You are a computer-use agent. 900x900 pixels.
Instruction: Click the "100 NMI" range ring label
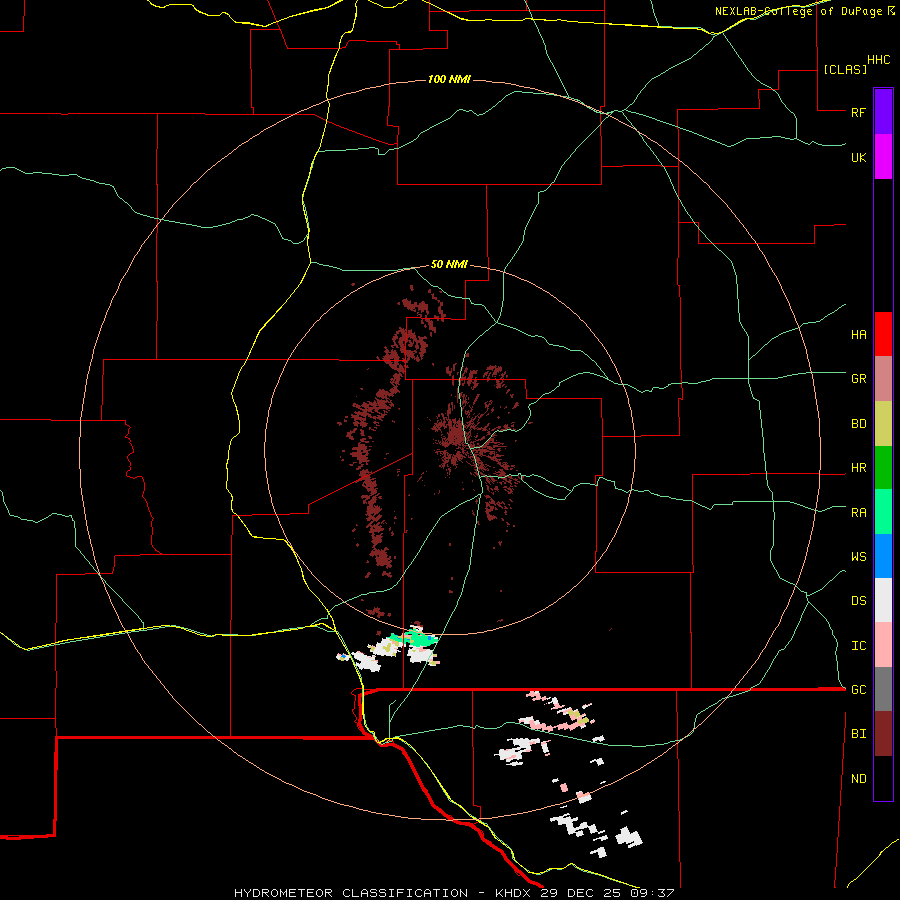click(x=449, y=79)
